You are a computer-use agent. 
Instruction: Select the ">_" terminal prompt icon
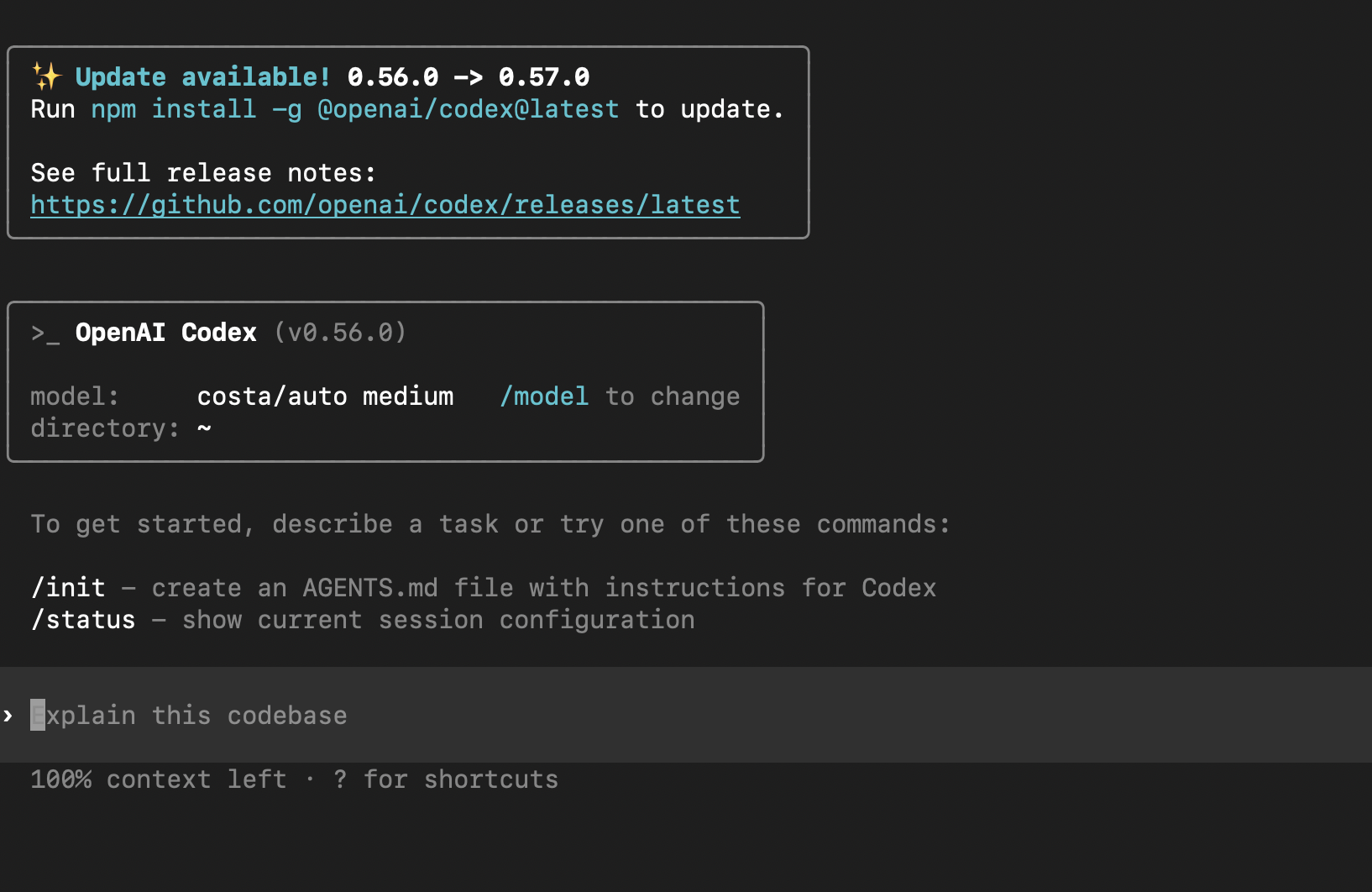[44, 333]
